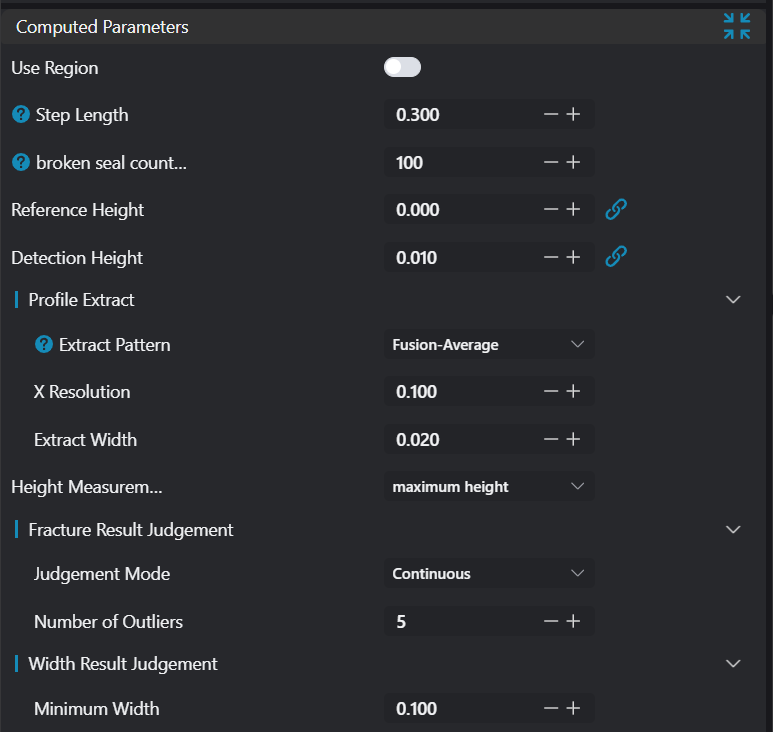The height and width of the screenshot is (732, 773).
Task: Collapse the Fracture Result Judgement section
Action: (x=733, y=530)
